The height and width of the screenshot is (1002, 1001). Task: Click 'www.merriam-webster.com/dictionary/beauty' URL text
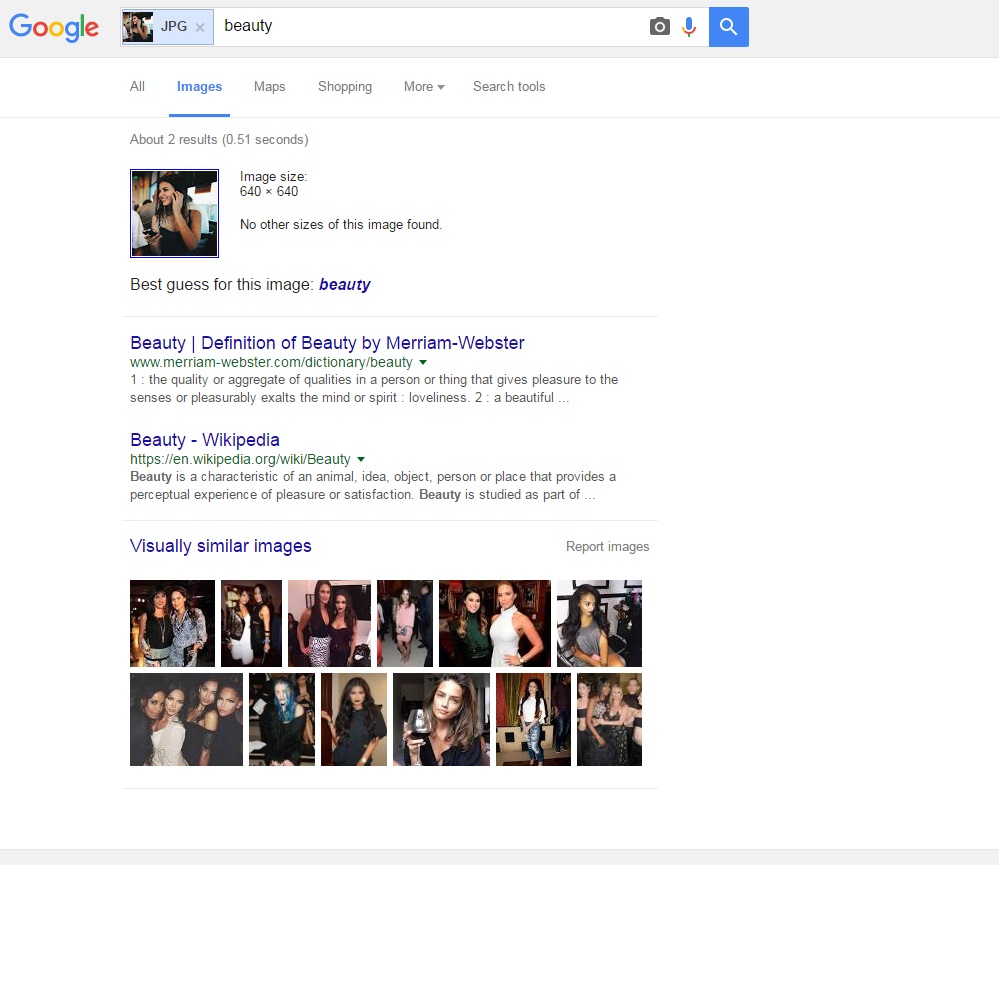271,362
